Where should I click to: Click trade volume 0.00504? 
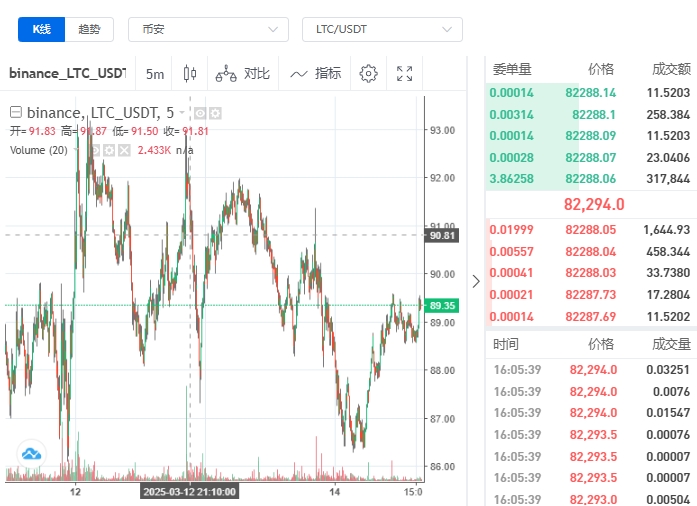[x=668, y=499]
